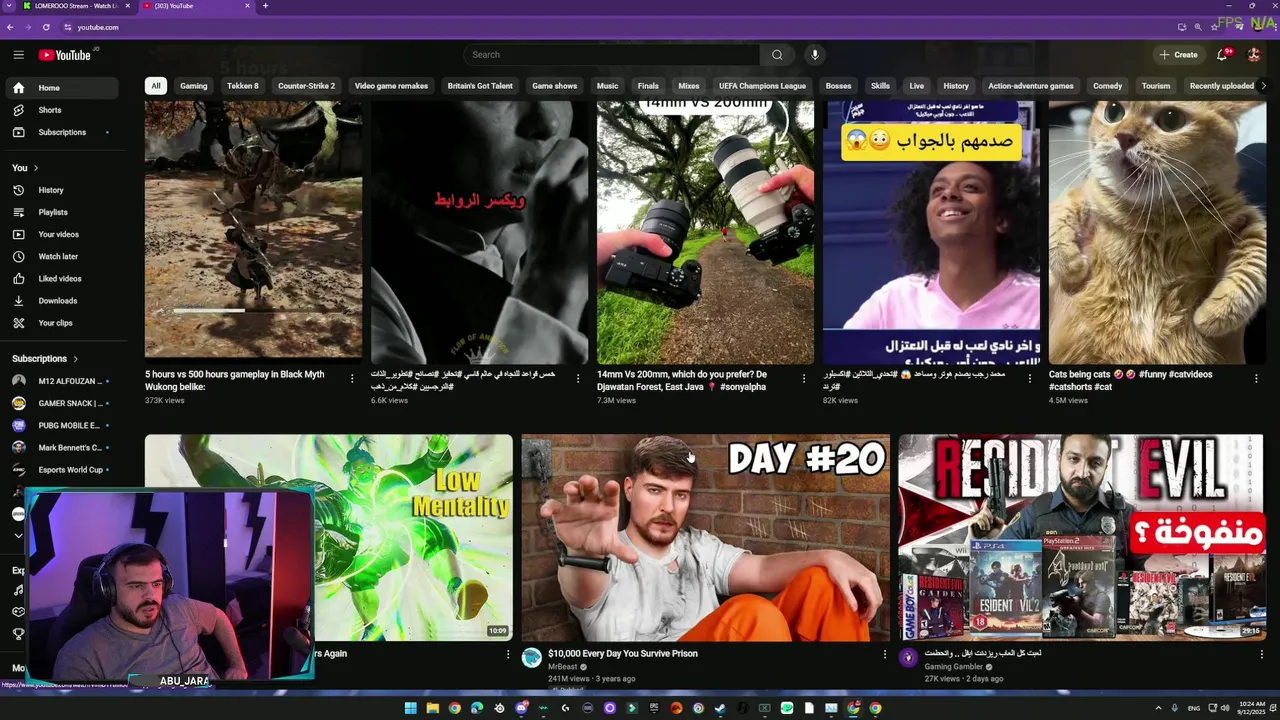Open options for the MrBeast prison video
Screen dimensions: 1280x720
(884, 654)
